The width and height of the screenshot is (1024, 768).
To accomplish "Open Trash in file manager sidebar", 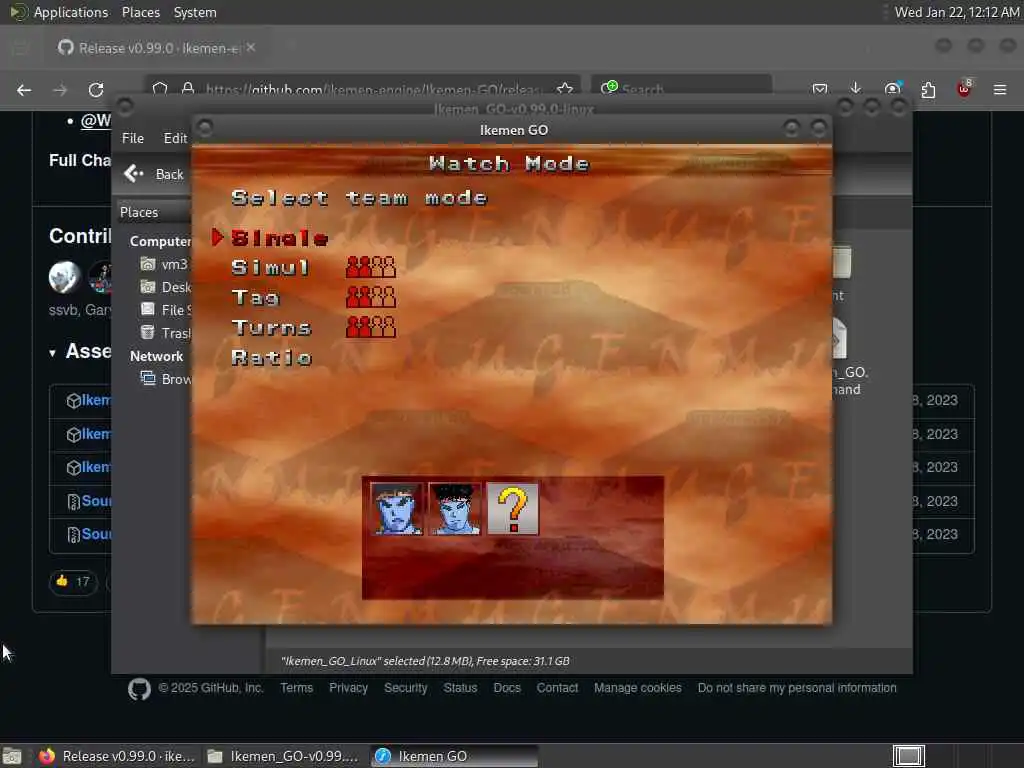I will [x=166, y=333].
